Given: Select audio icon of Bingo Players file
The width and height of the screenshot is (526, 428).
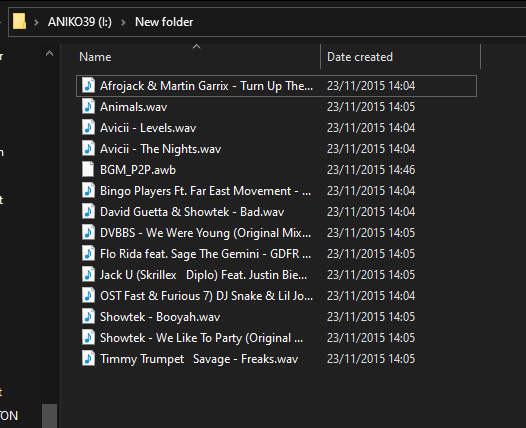Looking at the screenshot, I should click(88, 191).
